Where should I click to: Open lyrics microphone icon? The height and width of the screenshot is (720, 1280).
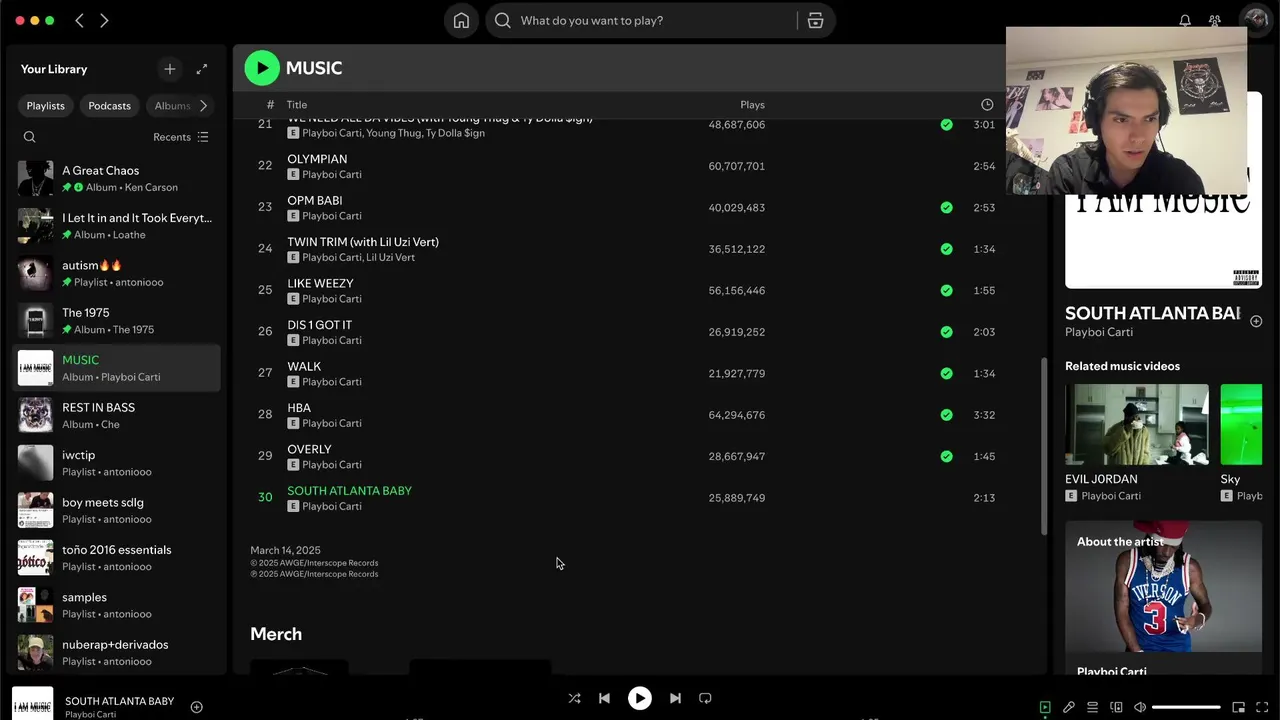click(x=1069, y=707)
